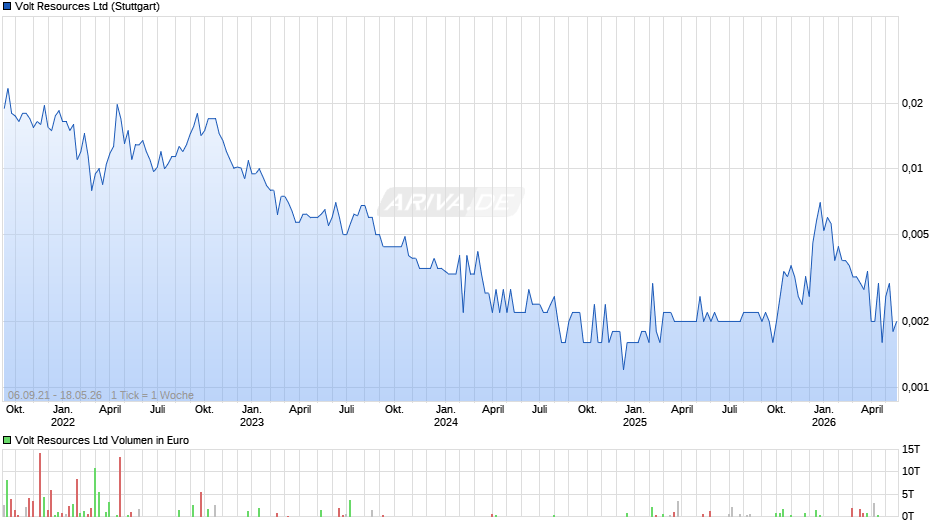Viewport: 940px width, 526px height.
Task: Click the 0,02 price axis label
Action: pyautogui.click(x=912, y=103)
